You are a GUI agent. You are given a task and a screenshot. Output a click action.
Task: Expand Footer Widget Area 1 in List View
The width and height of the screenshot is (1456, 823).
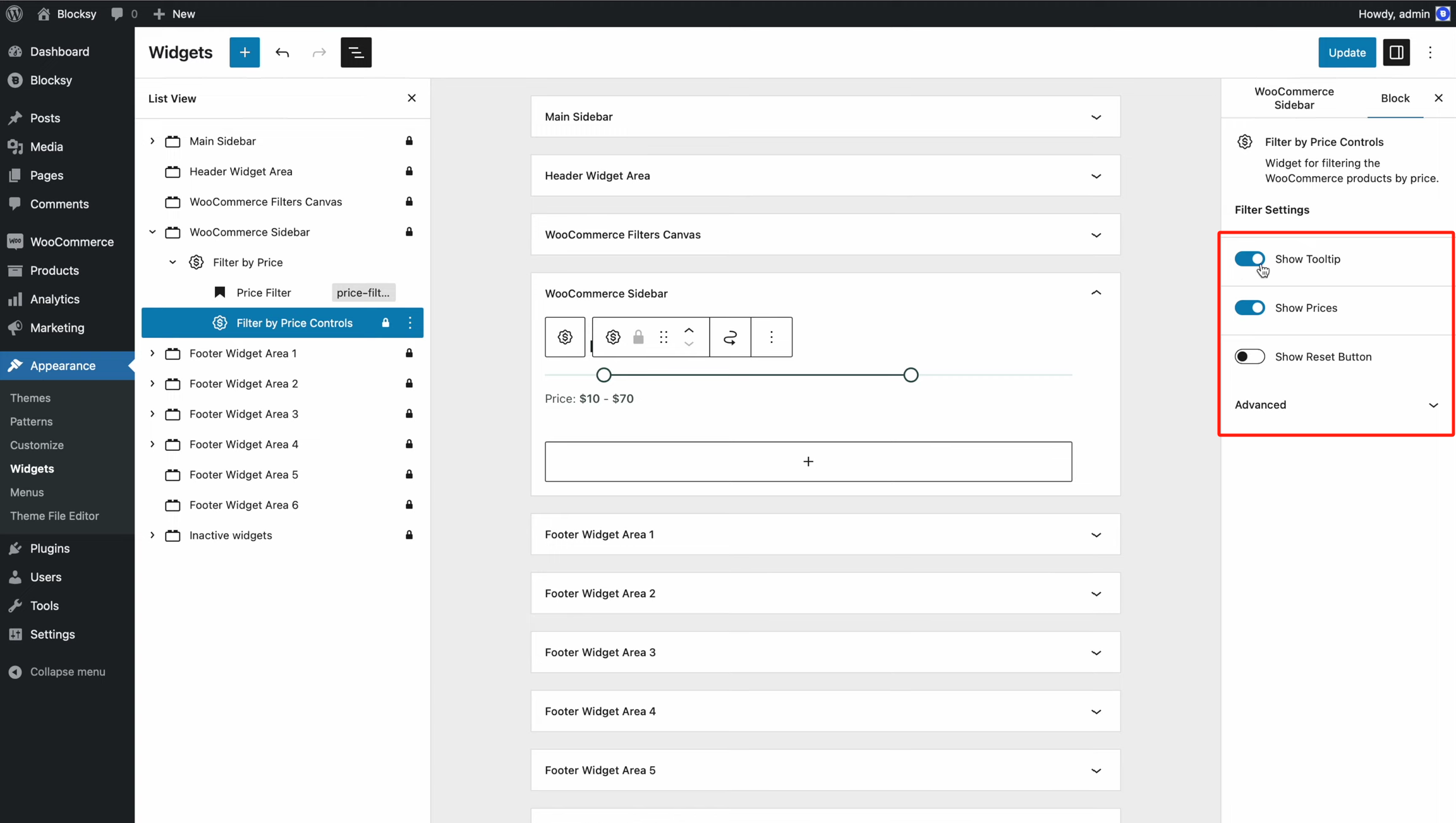pyautogui.click(x=152, y=353)
